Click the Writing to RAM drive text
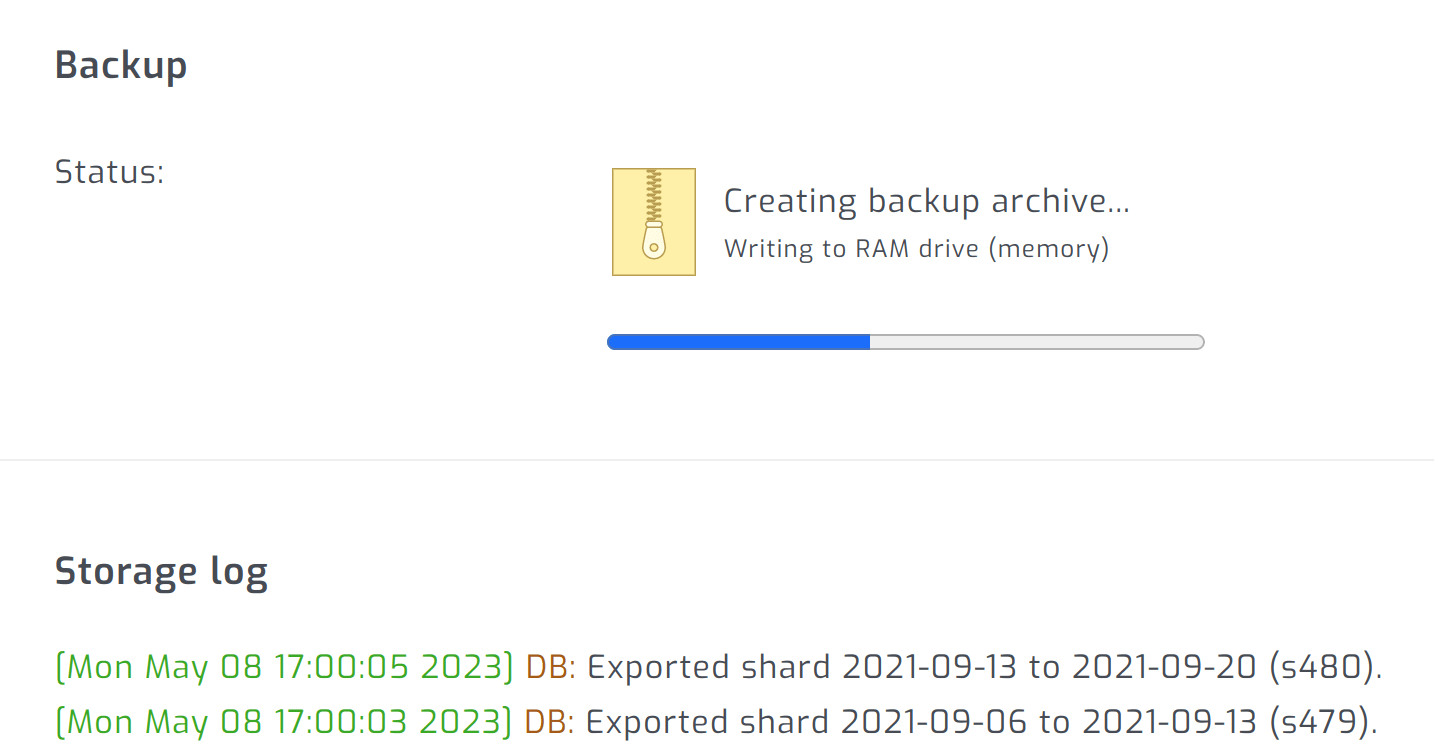Viewport: 1434px width, 754px height. [914, 247]
